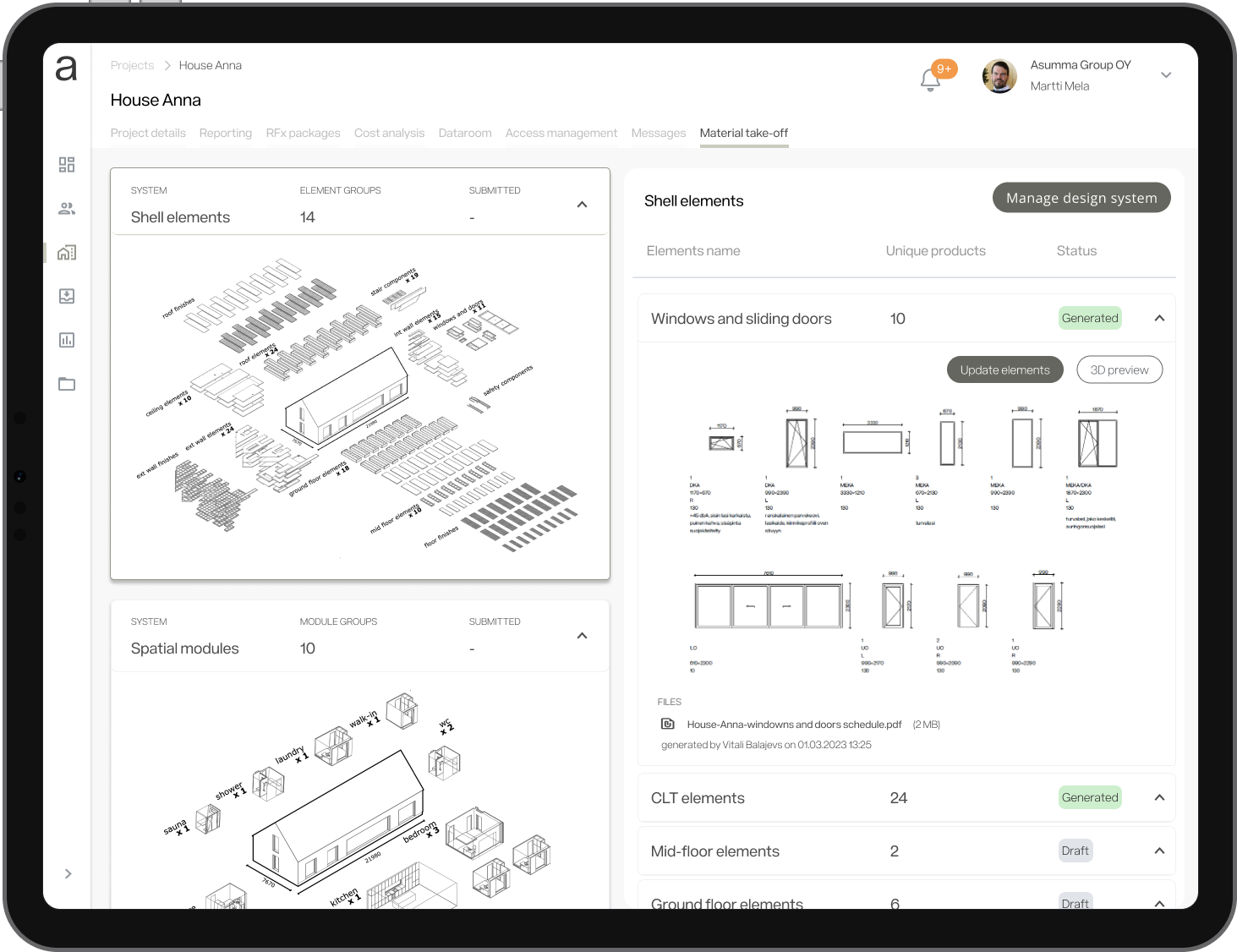This screenshot has width=1237, height=952.
Task: Select the people management sidebar icon
Action: (x=67, y=208)
